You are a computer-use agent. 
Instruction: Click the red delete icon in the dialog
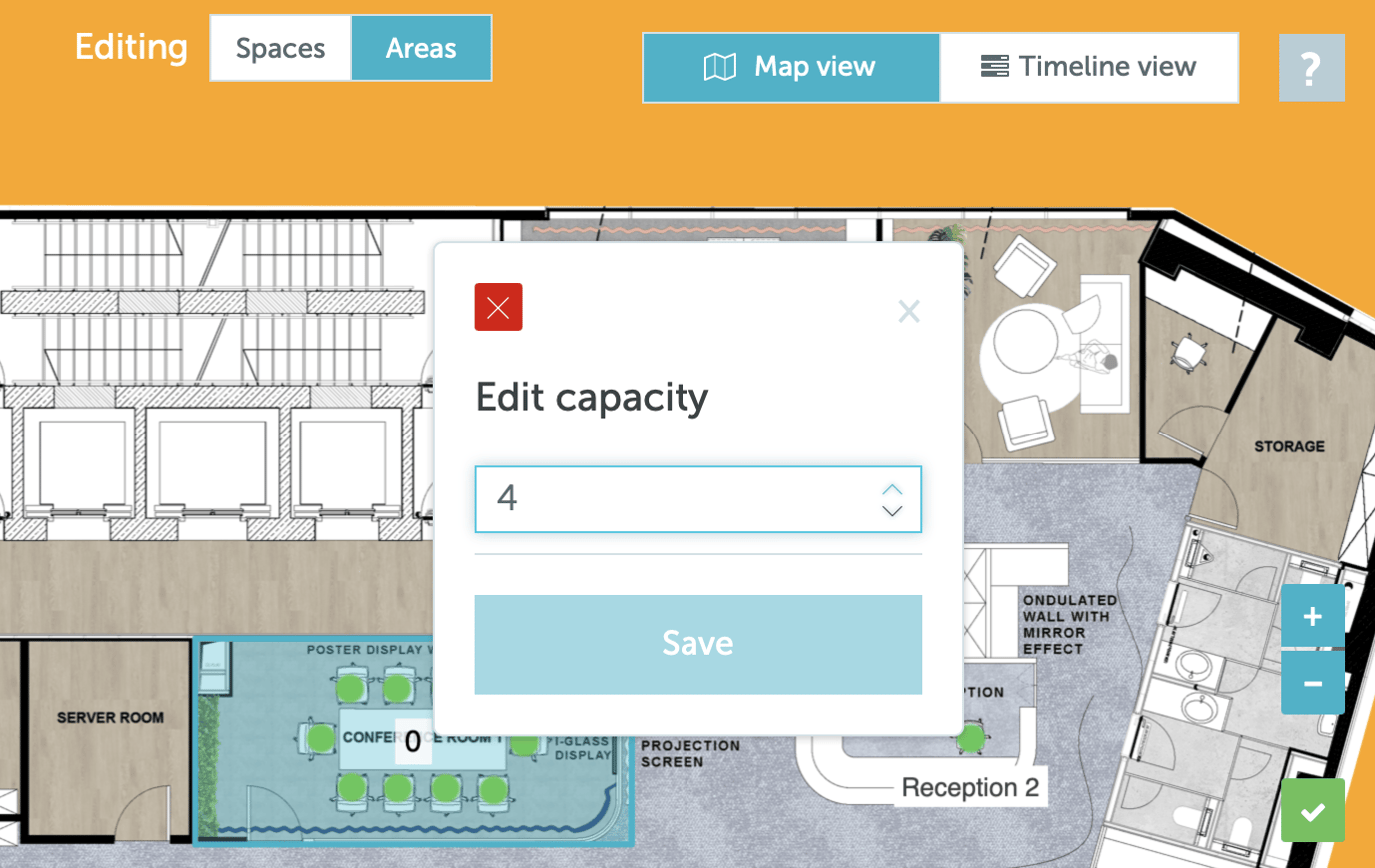497,307
